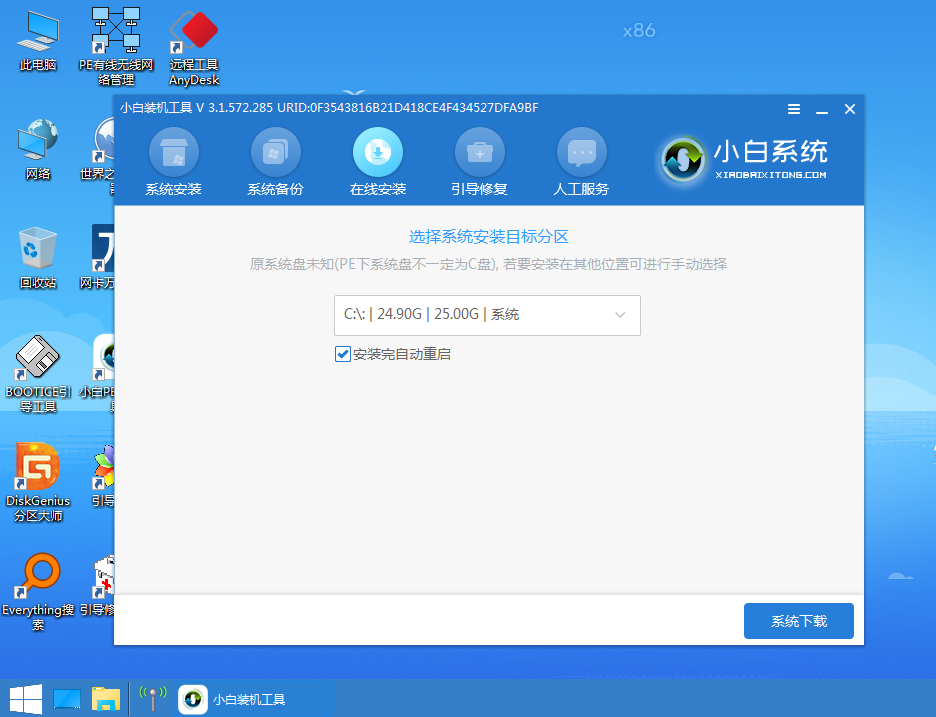Switch to 小白装机工具 taskbar item

233,699
